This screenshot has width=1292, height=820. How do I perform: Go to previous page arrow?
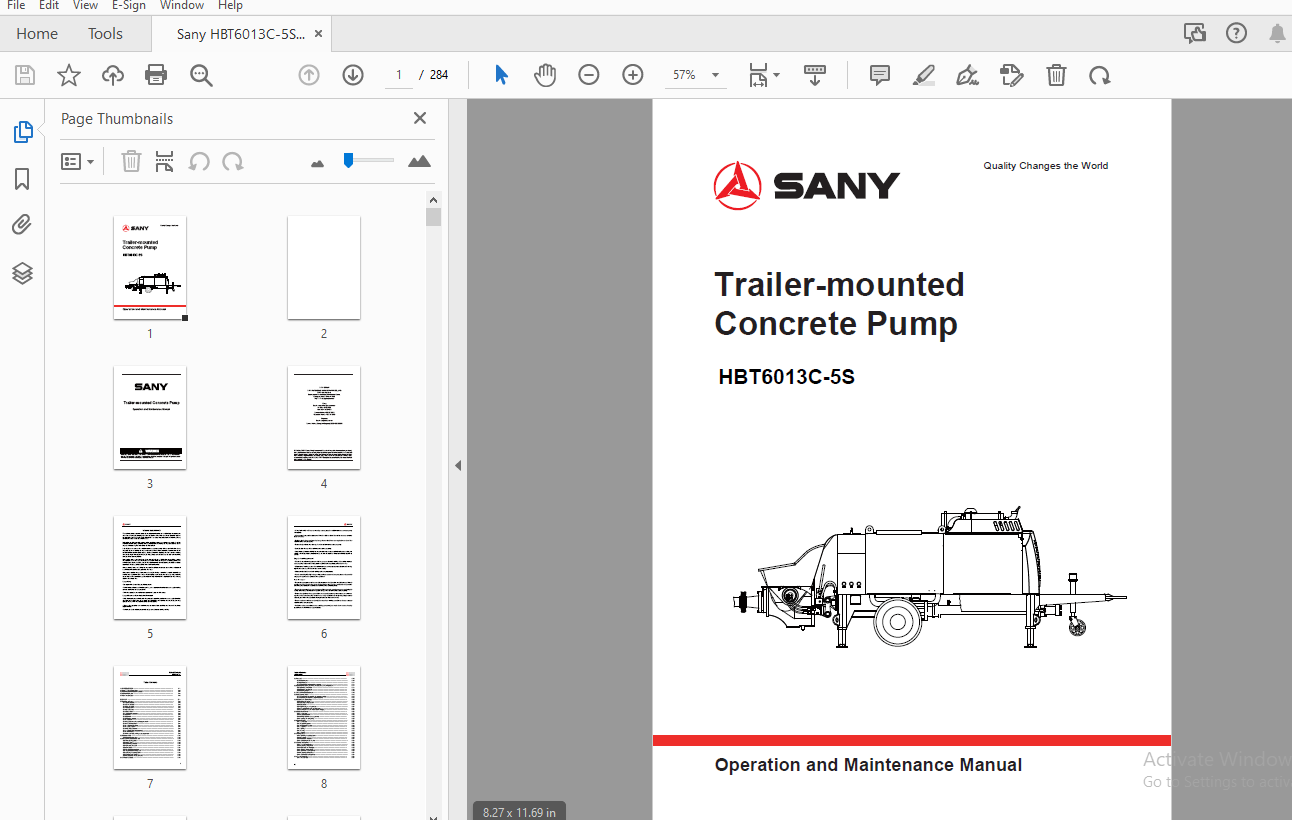pyautogui.click(x=309, y=75)
